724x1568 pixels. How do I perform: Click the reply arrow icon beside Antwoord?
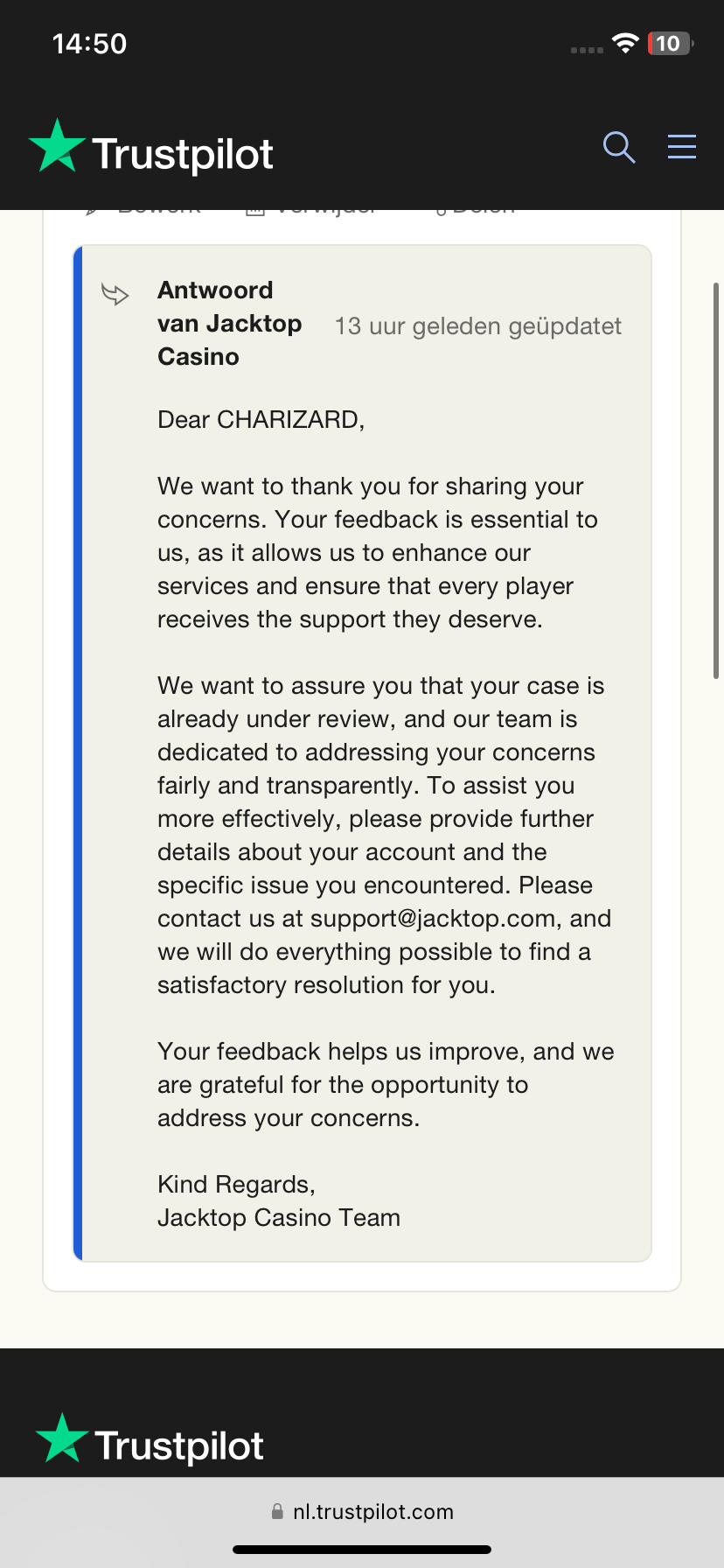[115, 294]
